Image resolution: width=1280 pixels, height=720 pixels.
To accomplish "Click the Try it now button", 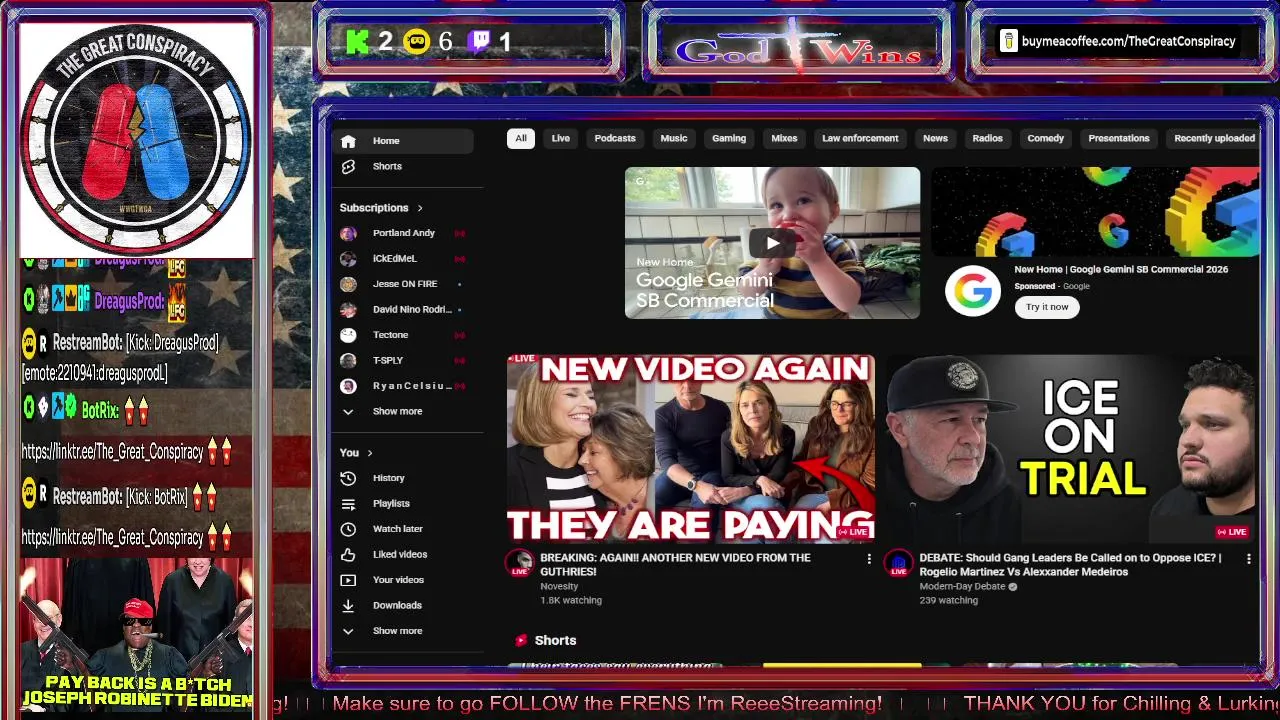I will click(1047, 307).
